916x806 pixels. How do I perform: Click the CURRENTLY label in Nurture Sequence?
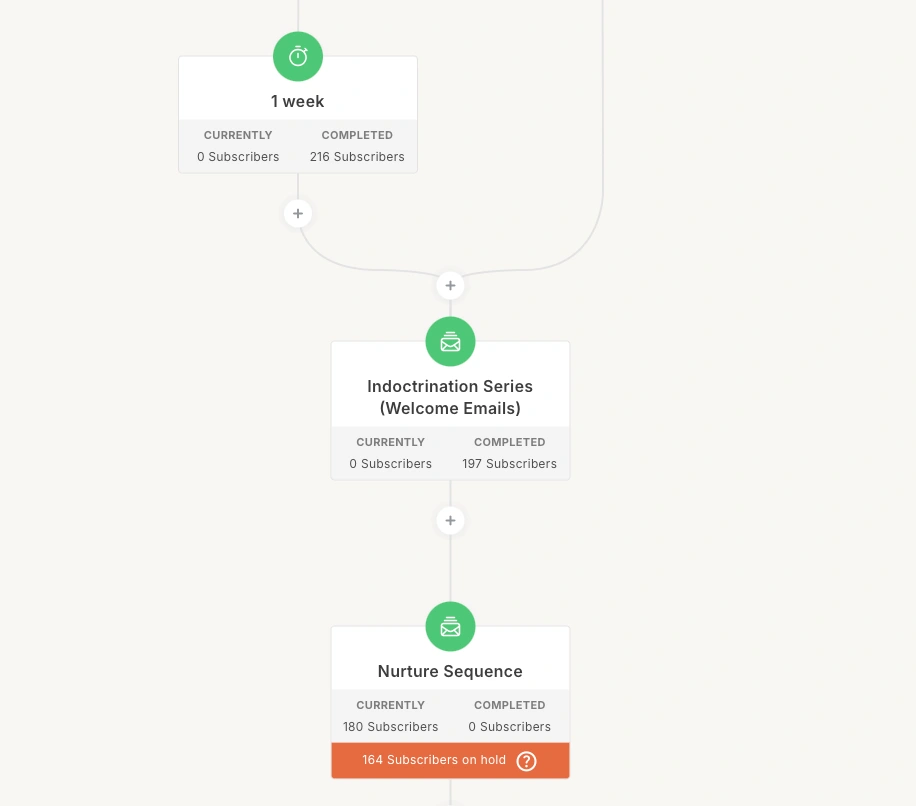(390, 705)
